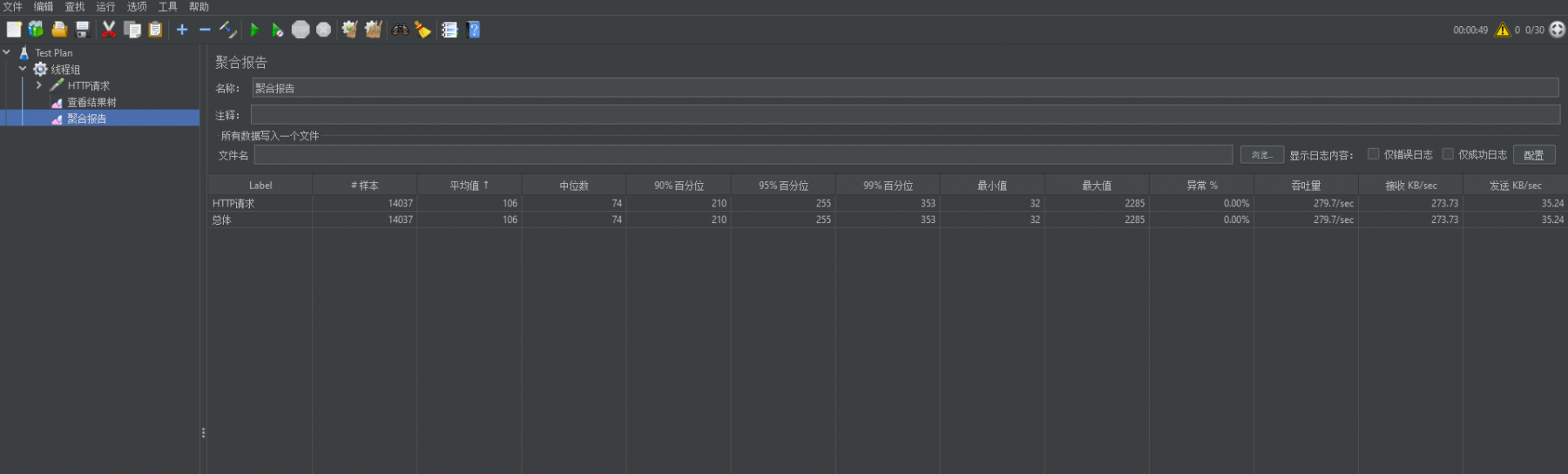Screen dimensions: 1568x474
Task: Click the 配置 configure button
Action: pyautogui.click(x=1534, y=155)
